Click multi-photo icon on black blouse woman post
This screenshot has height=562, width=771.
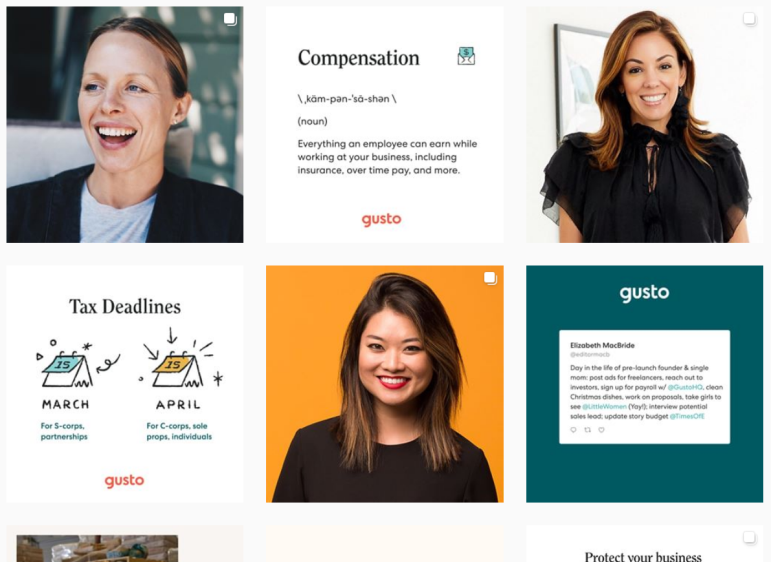(x=749, y=19)
